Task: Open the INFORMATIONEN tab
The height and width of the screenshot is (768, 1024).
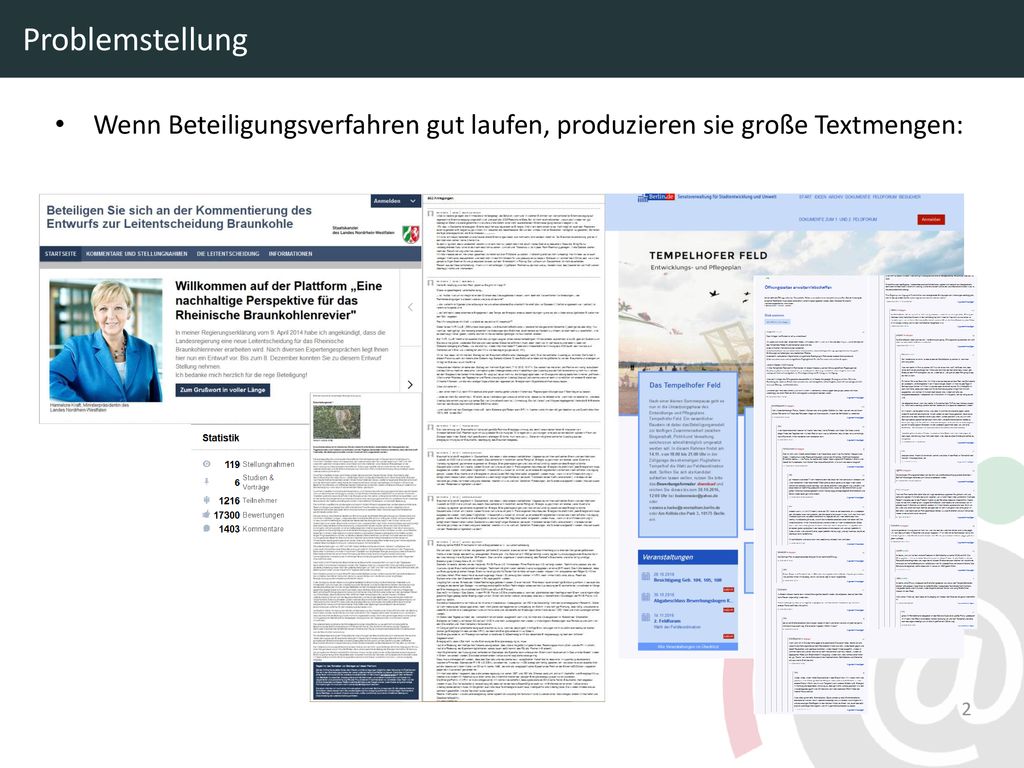Action: (291, 254)
